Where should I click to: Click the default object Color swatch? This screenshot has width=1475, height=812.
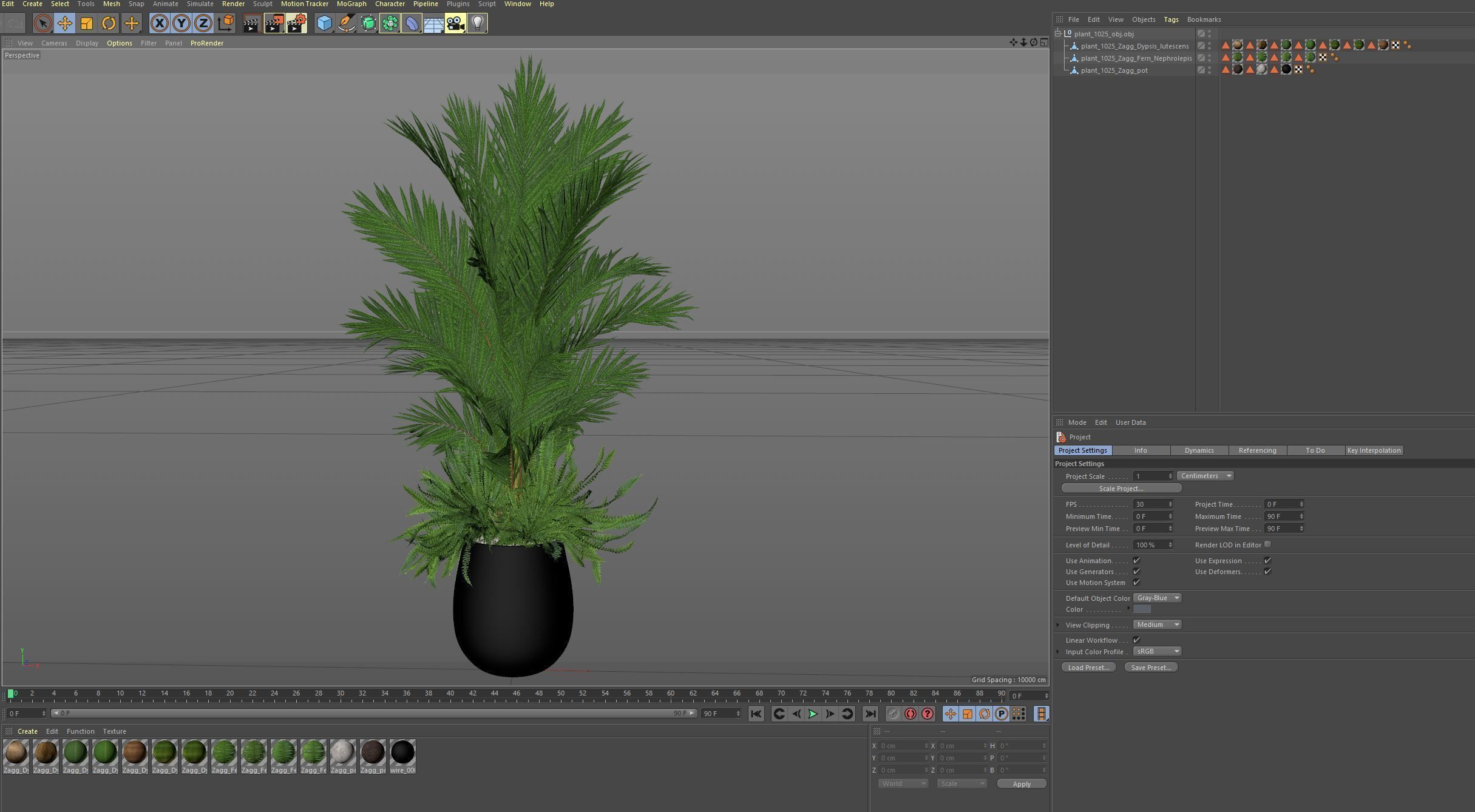tap(1142, 609)
